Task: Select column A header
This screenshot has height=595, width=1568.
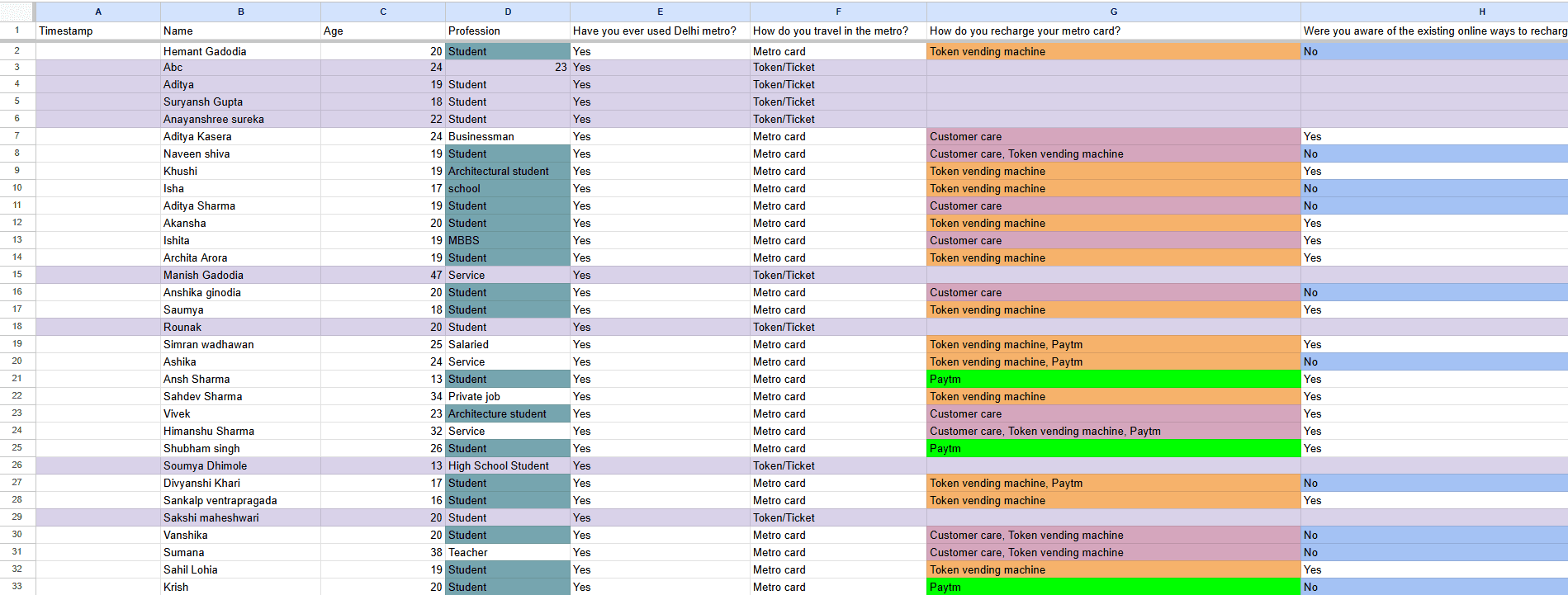Action: [x=98, y=12]
